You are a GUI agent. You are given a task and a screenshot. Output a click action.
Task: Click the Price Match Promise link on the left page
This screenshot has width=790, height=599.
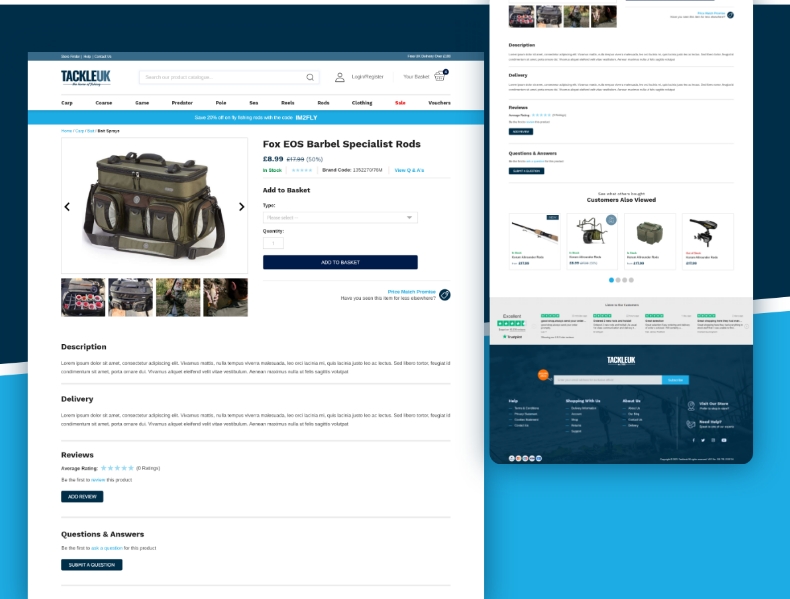(412, 292)
